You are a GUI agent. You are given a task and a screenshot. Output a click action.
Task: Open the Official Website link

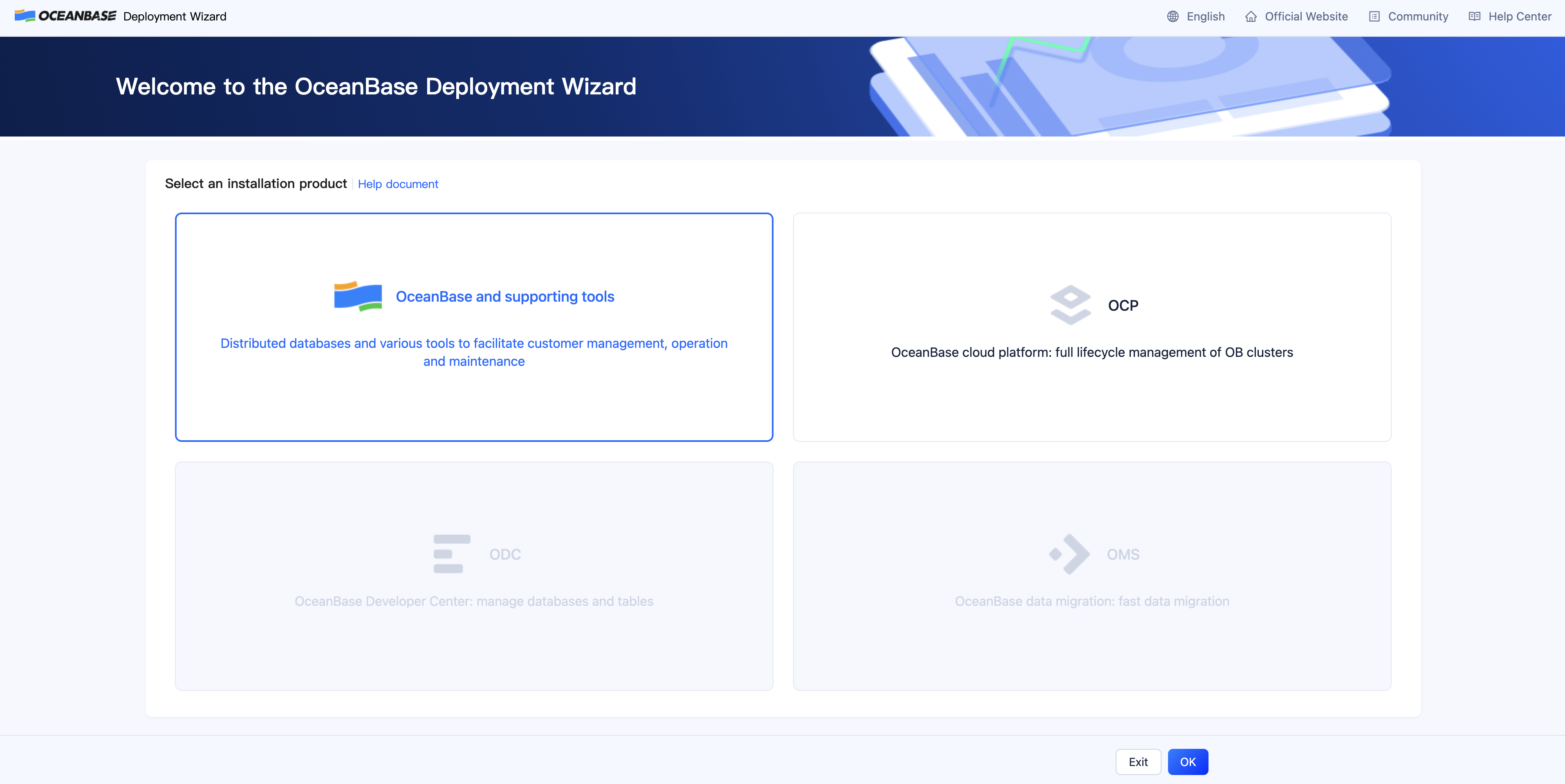[1306, 16]
